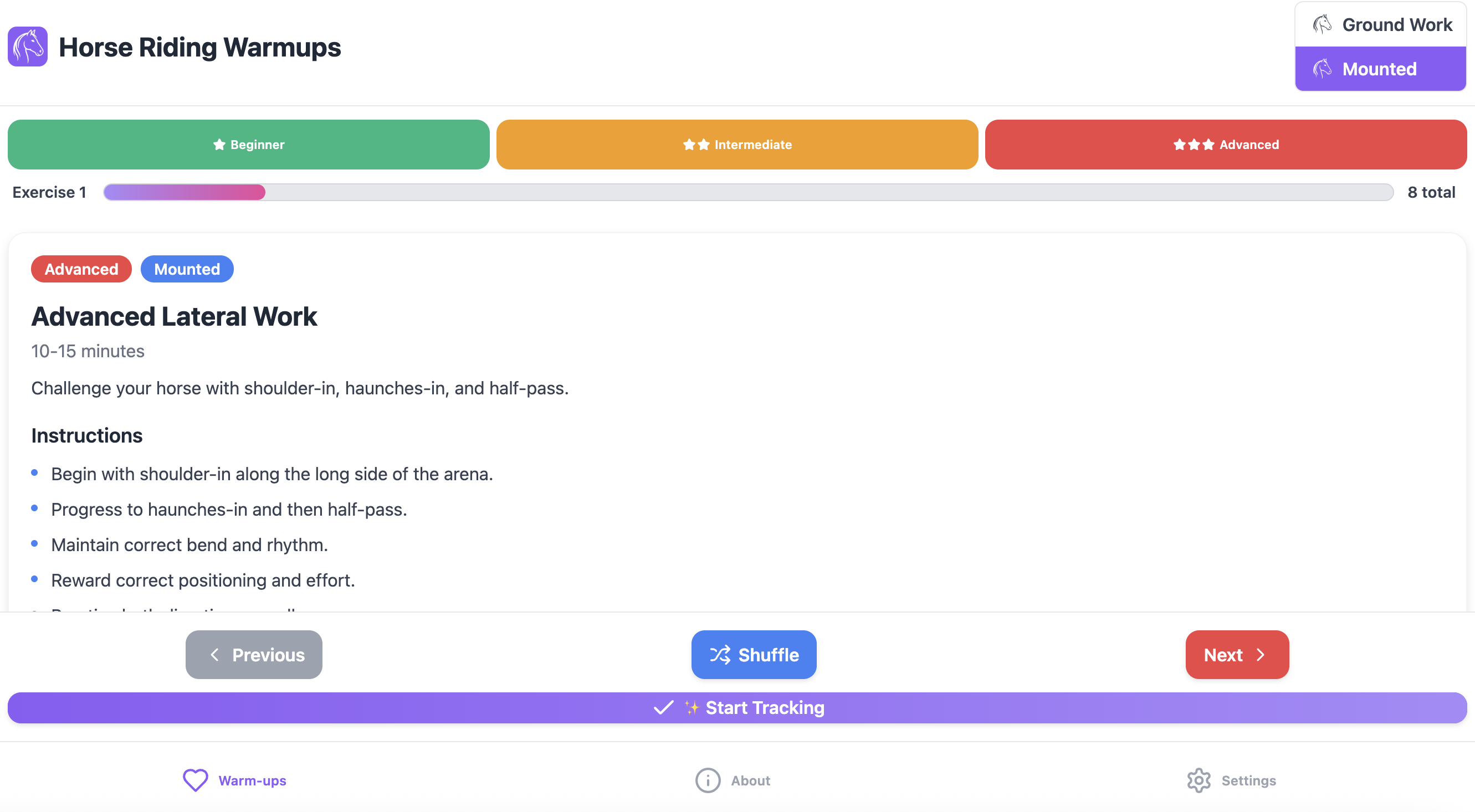Select the Beginner difficulty level
The height and width of the screenshot is (812, 1475).
[x=248, y=144]
